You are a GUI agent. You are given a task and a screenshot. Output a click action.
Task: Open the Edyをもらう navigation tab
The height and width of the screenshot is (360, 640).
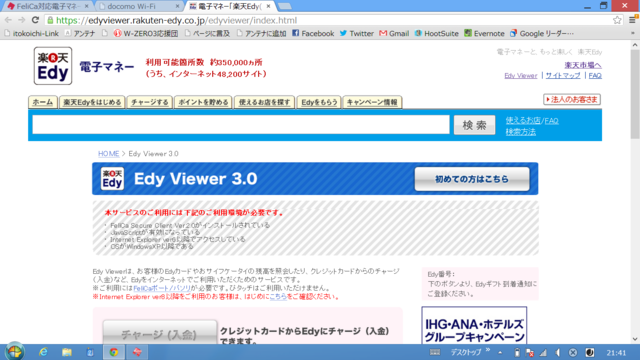[319, 102]
